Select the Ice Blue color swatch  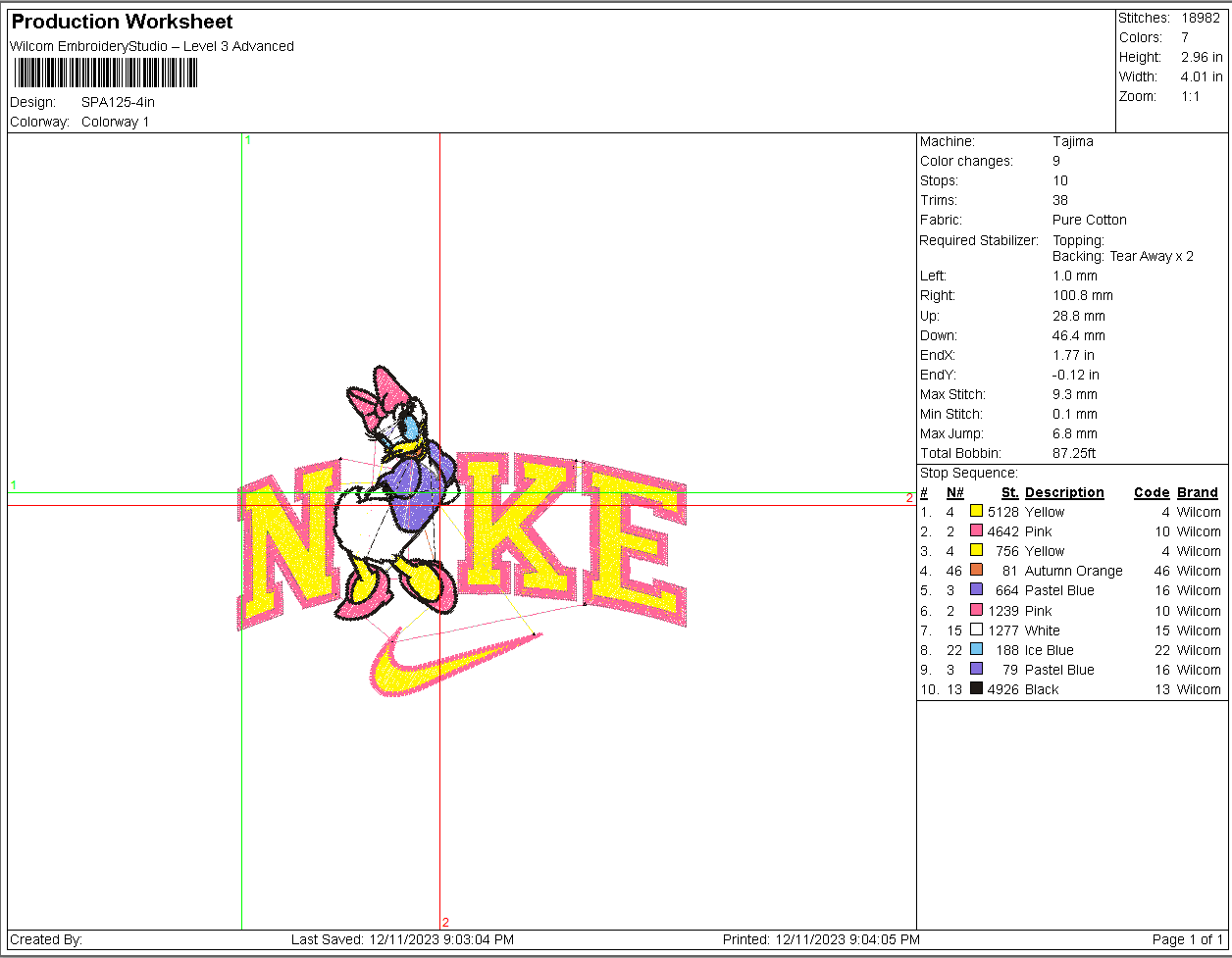coord(976,649)
